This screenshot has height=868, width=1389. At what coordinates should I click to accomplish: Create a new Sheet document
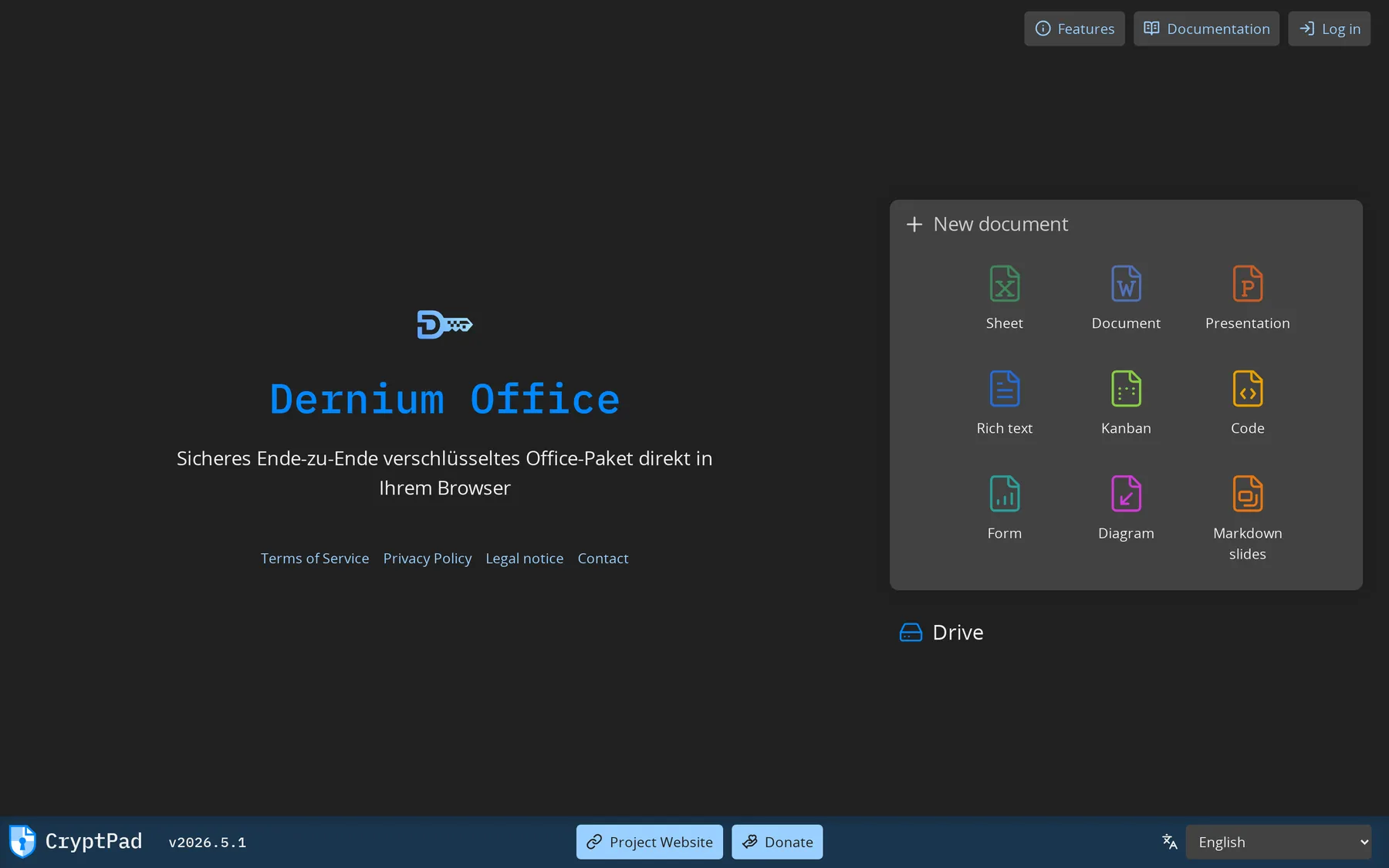1004,298
